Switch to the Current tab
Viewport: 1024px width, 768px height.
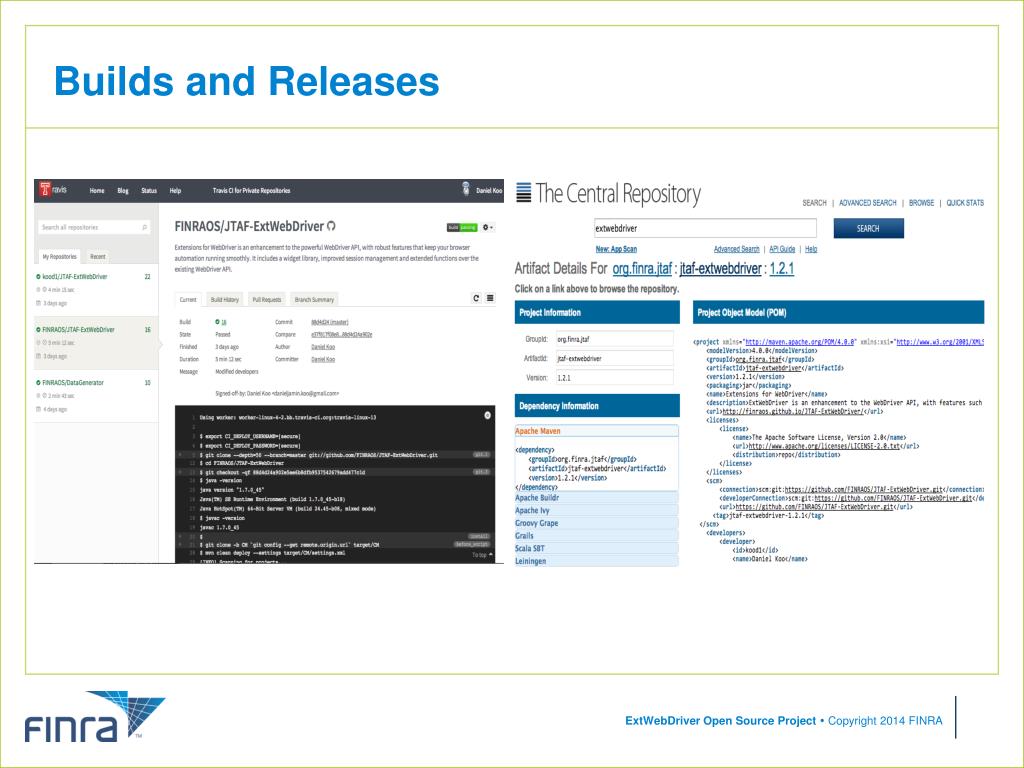[x=188, y=300]
